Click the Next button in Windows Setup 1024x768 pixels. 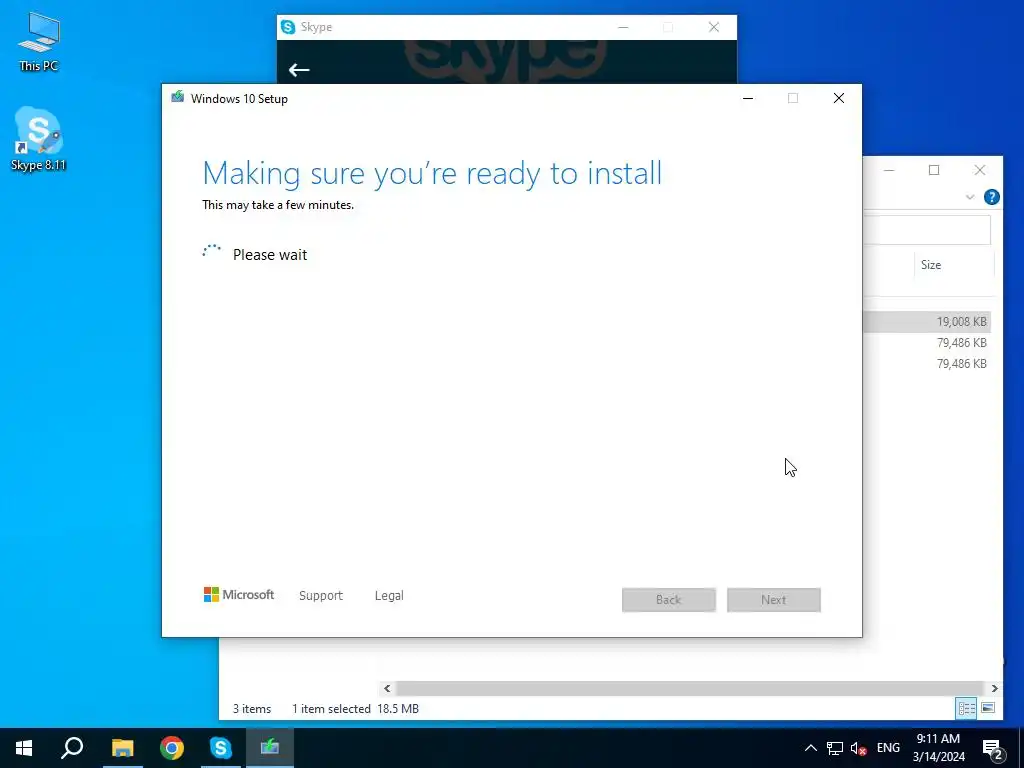(x=774, y=600)
